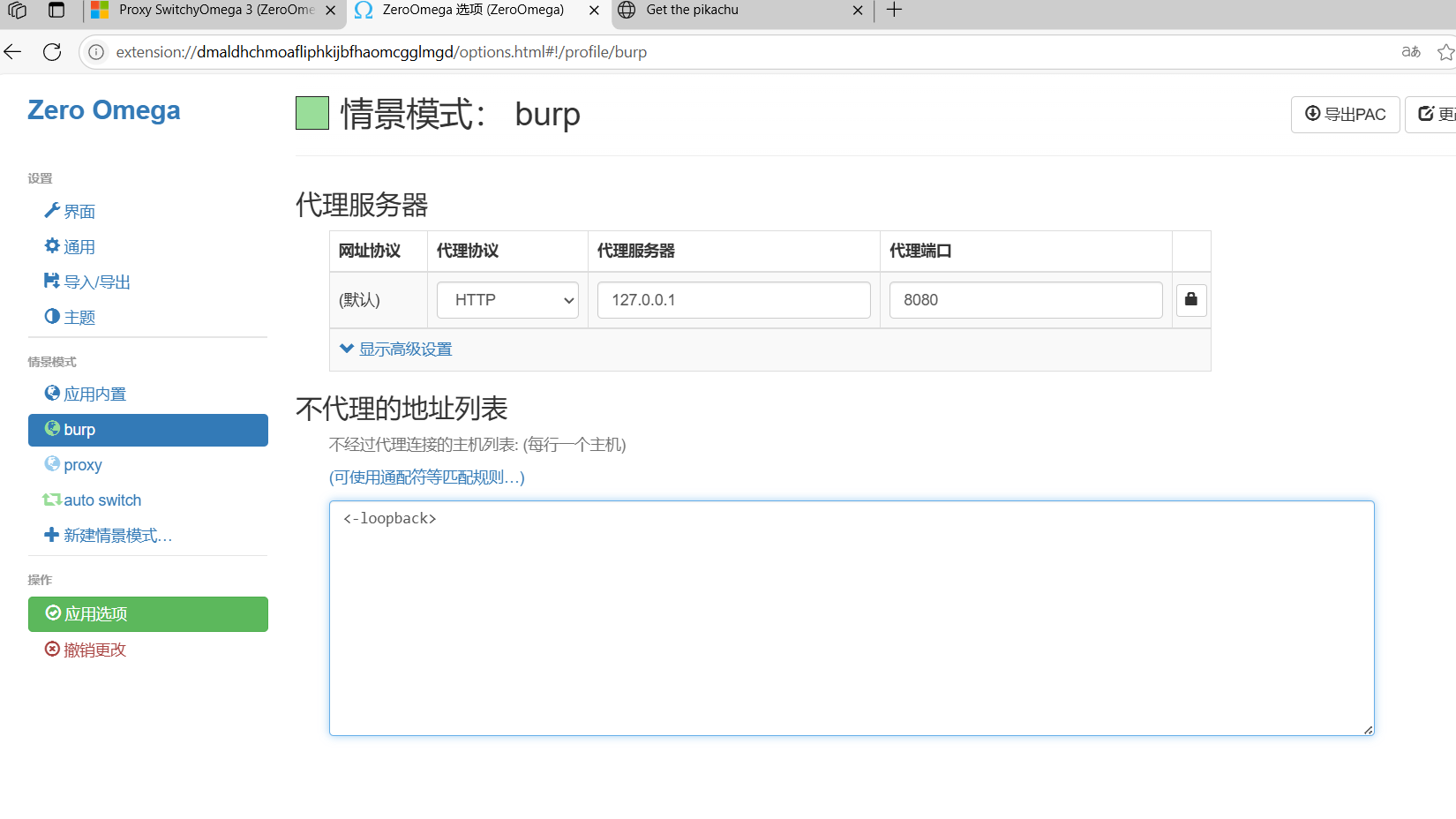Create new profile with 新建情景模式
This screenshot has width=1456, height=819.
(x=108, y=536)
